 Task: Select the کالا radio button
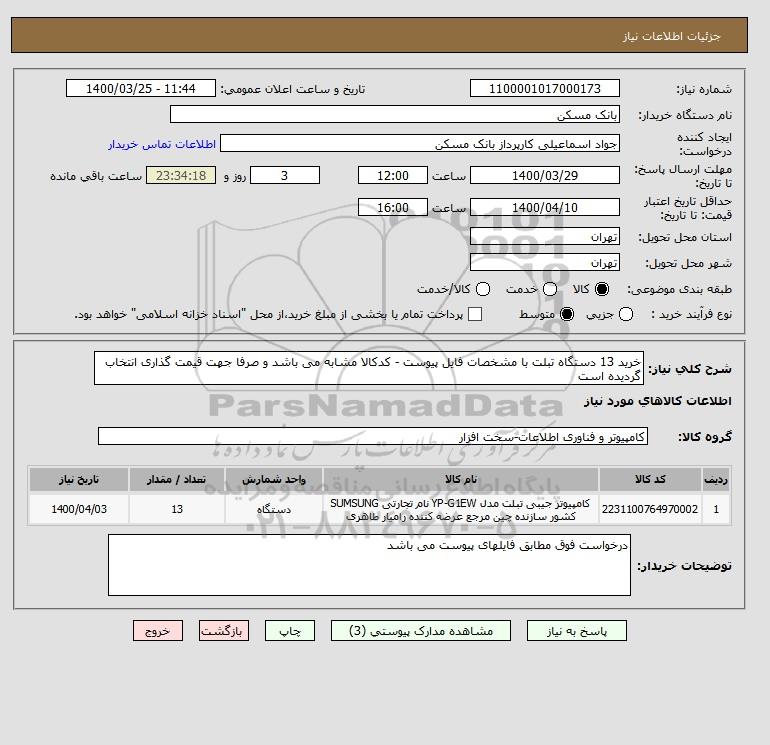pos(602,289)
